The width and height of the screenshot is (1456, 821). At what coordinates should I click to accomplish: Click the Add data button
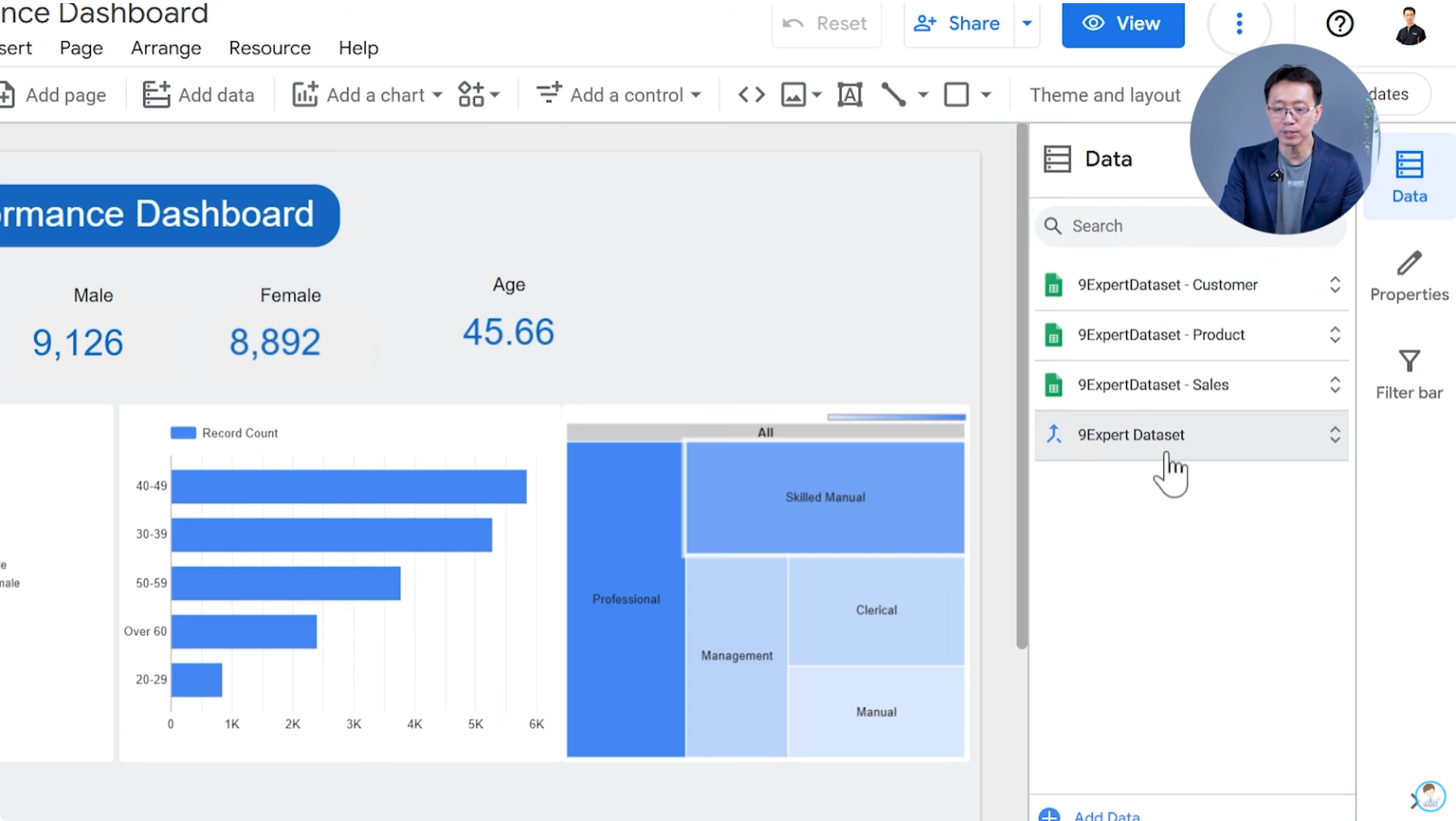coord(199,95)
